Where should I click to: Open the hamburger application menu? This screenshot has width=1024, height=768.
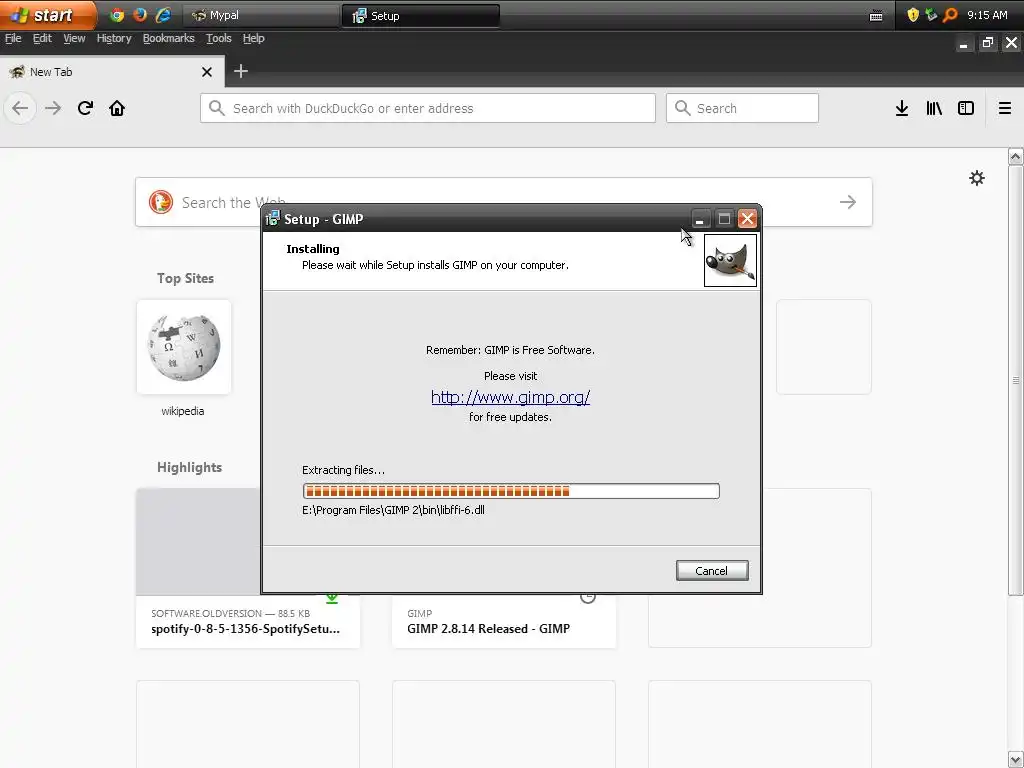click(1004, 108)
